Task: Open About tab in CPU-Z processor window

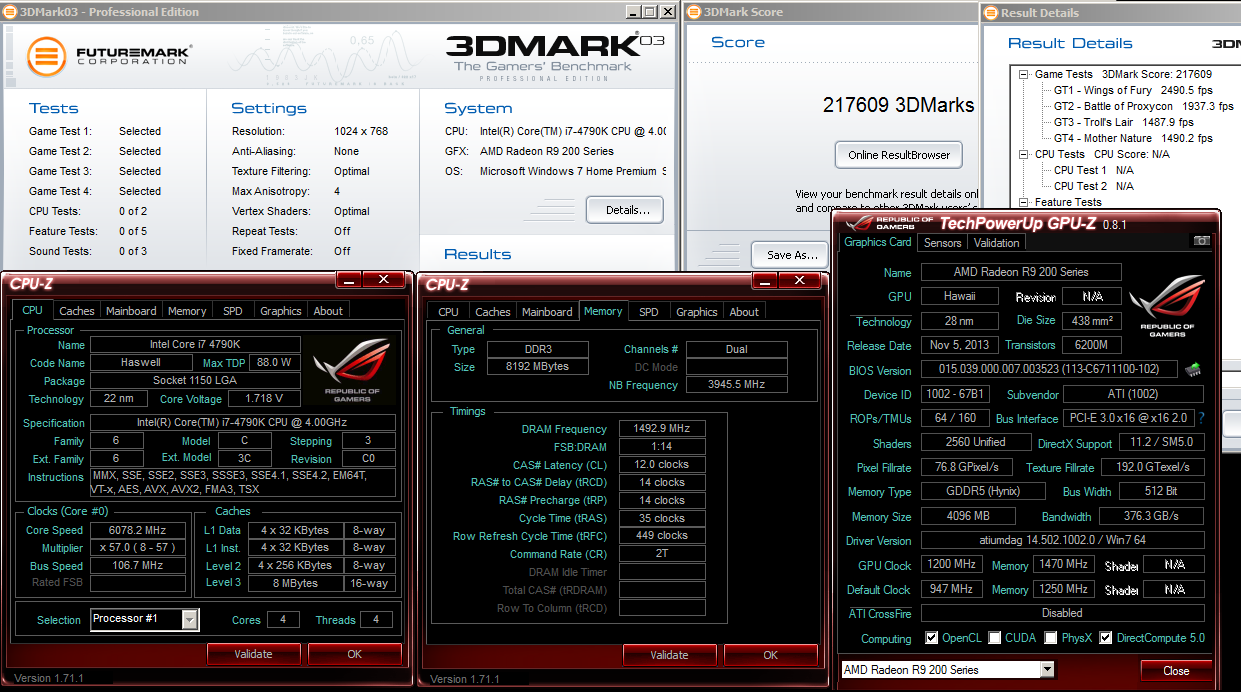Action: click(x=328, y=311)
